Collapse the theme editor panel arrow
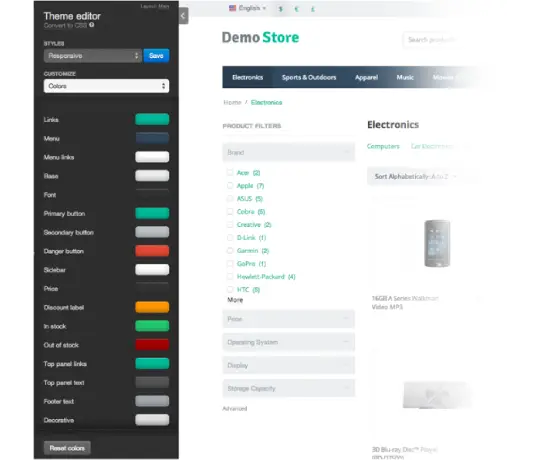Image resolution: width=540 pixels, height=460 pixels. (x=183, y=15)
